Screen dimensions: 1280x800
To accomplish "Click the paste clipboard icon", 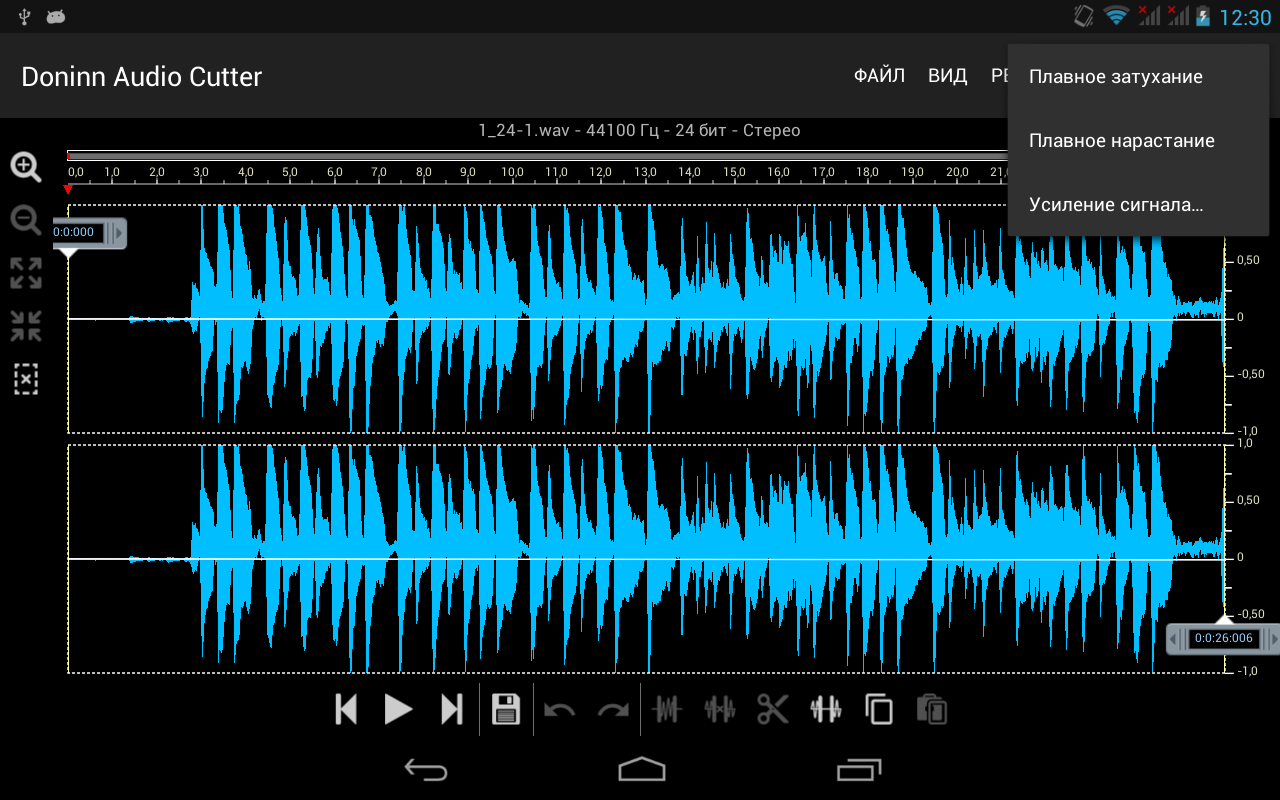I will [932, 709].
